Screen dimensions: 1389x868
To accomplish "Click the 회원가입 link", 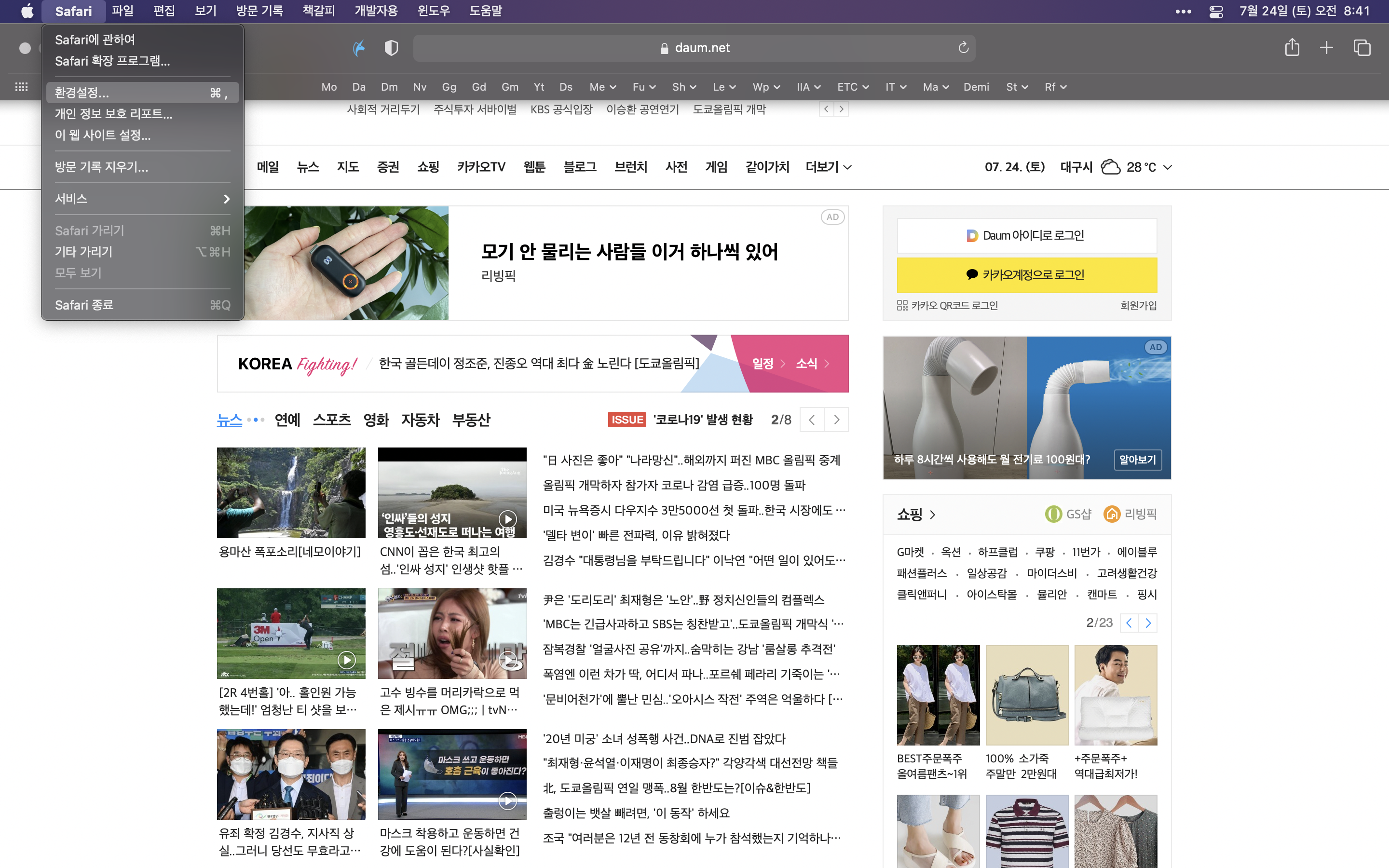I will (x=1138, y=305).
